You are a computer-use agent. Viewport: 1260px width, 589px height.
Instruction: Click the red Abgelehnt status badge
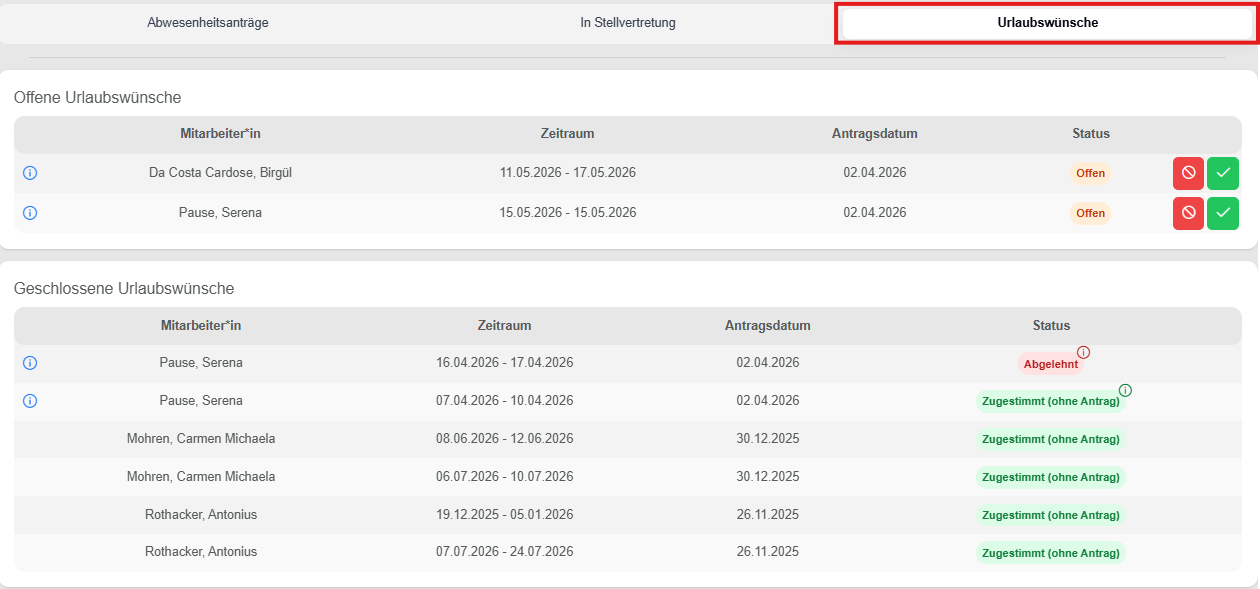(x=1050, y=364)
